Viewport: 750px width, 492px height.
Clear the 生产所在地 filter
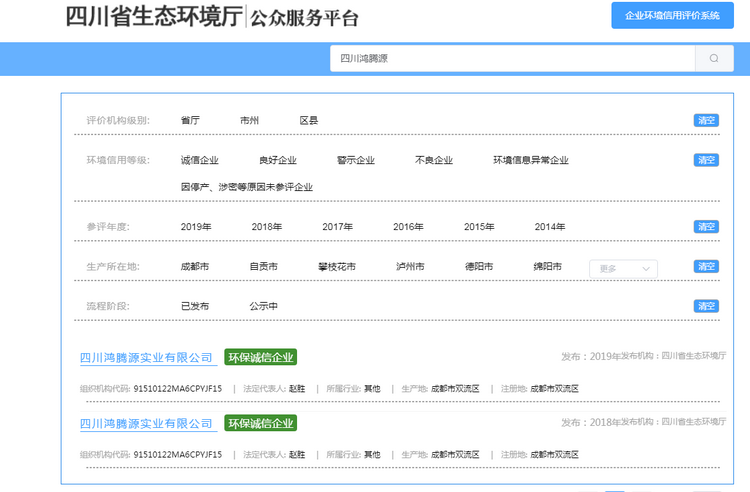coord(706,267)
